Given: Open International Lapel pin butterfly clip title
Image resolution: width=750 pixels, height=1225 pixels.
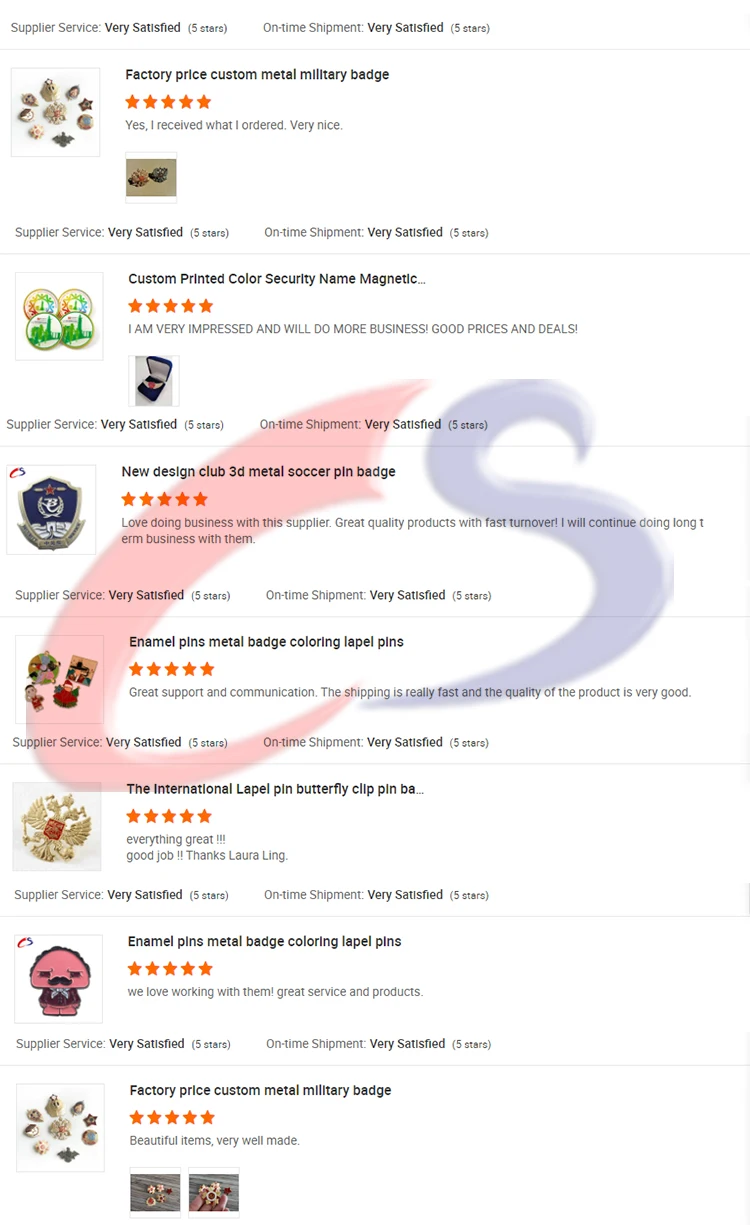Looking at the screenshot, I should (x=275, y=789).
